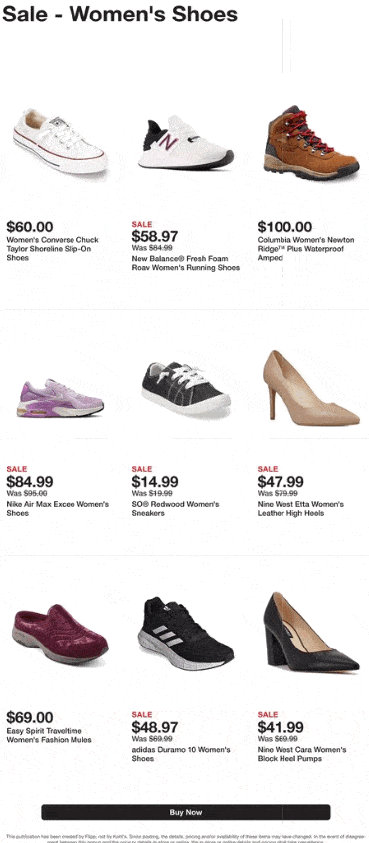Select SO Redwood Women's Sneakers title
This screenshot has height=843, width=369.
pos(175,509)
